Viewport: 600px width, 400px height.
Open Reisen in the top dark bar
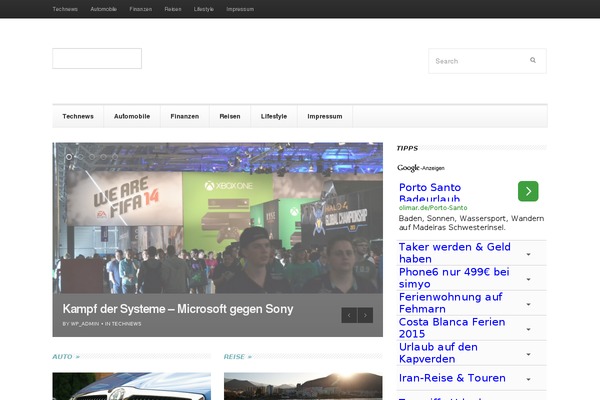(173, 9)
